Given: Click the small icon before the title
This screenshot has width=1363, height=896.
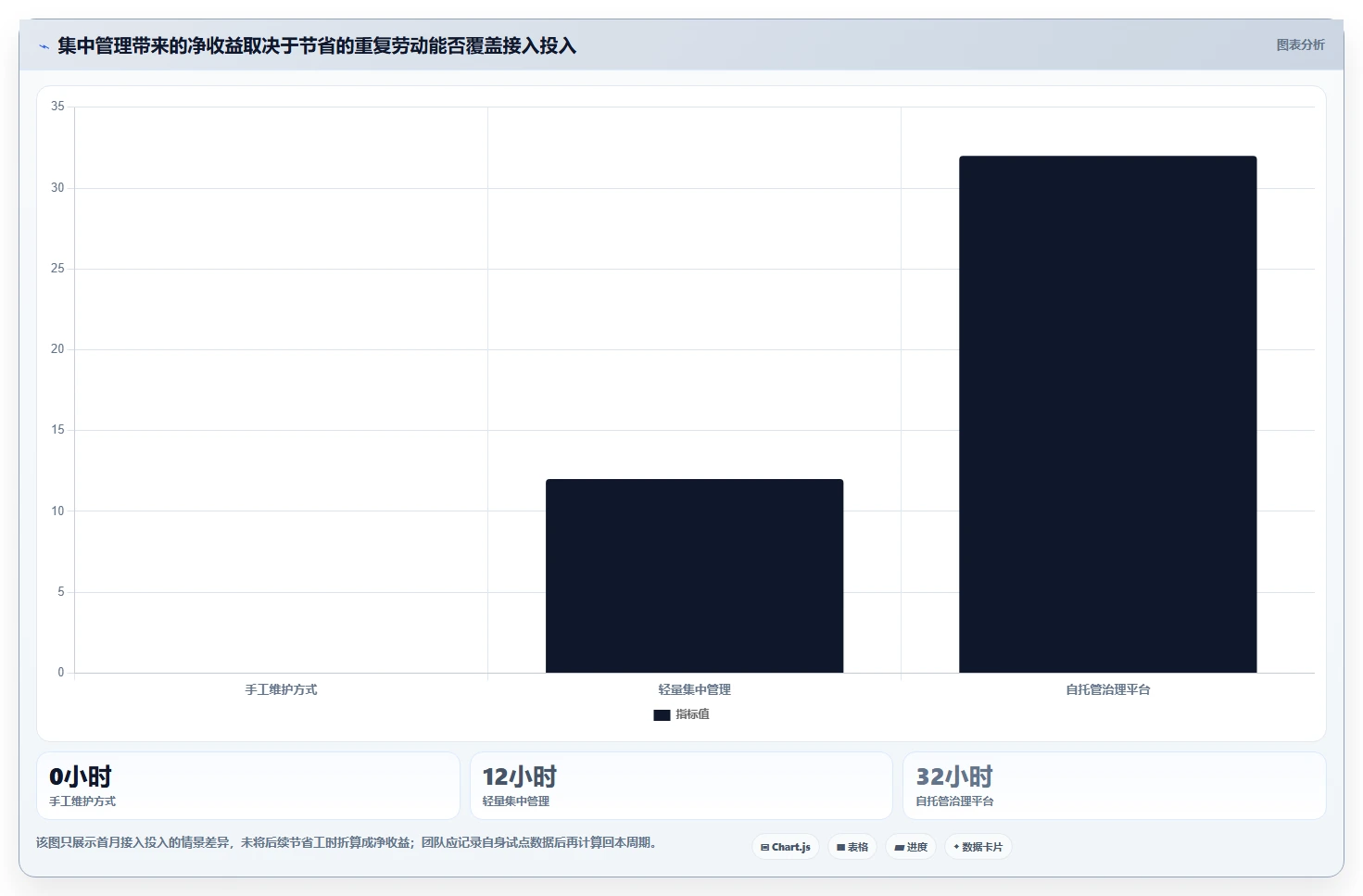Looking at the screenshot, I should [44, 46].
